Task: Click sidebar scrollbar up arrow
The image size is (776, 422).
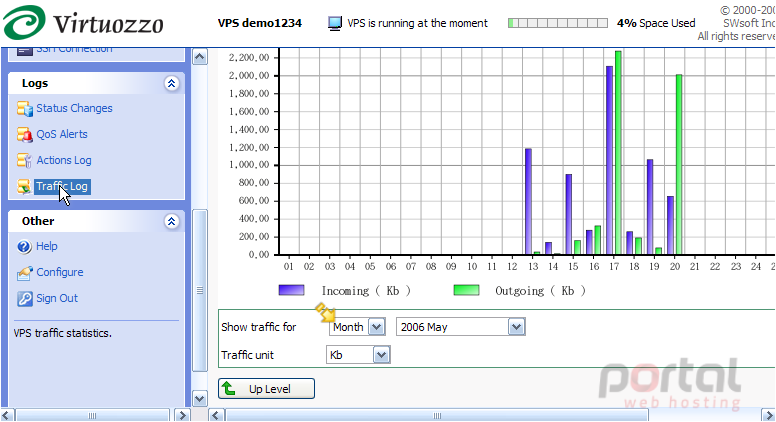Action: pos(199,57)
